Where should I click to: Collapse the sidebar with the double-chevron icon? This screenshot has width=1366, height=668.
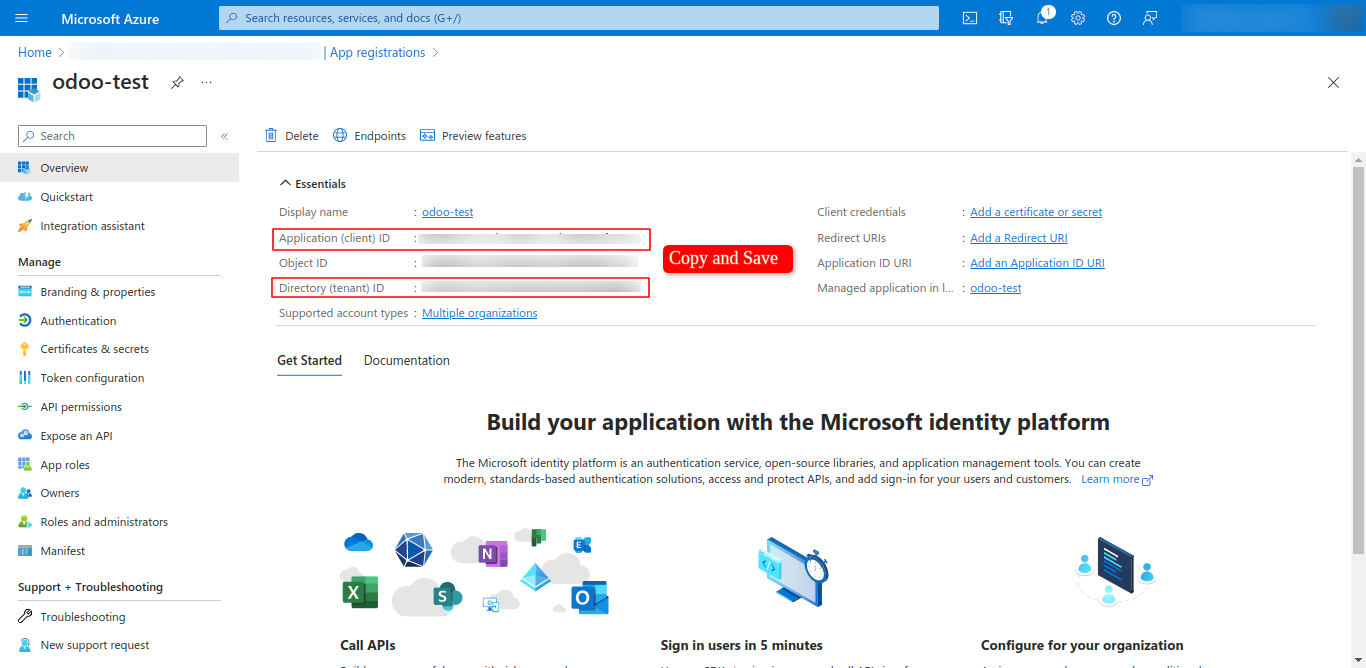[225, 136]
